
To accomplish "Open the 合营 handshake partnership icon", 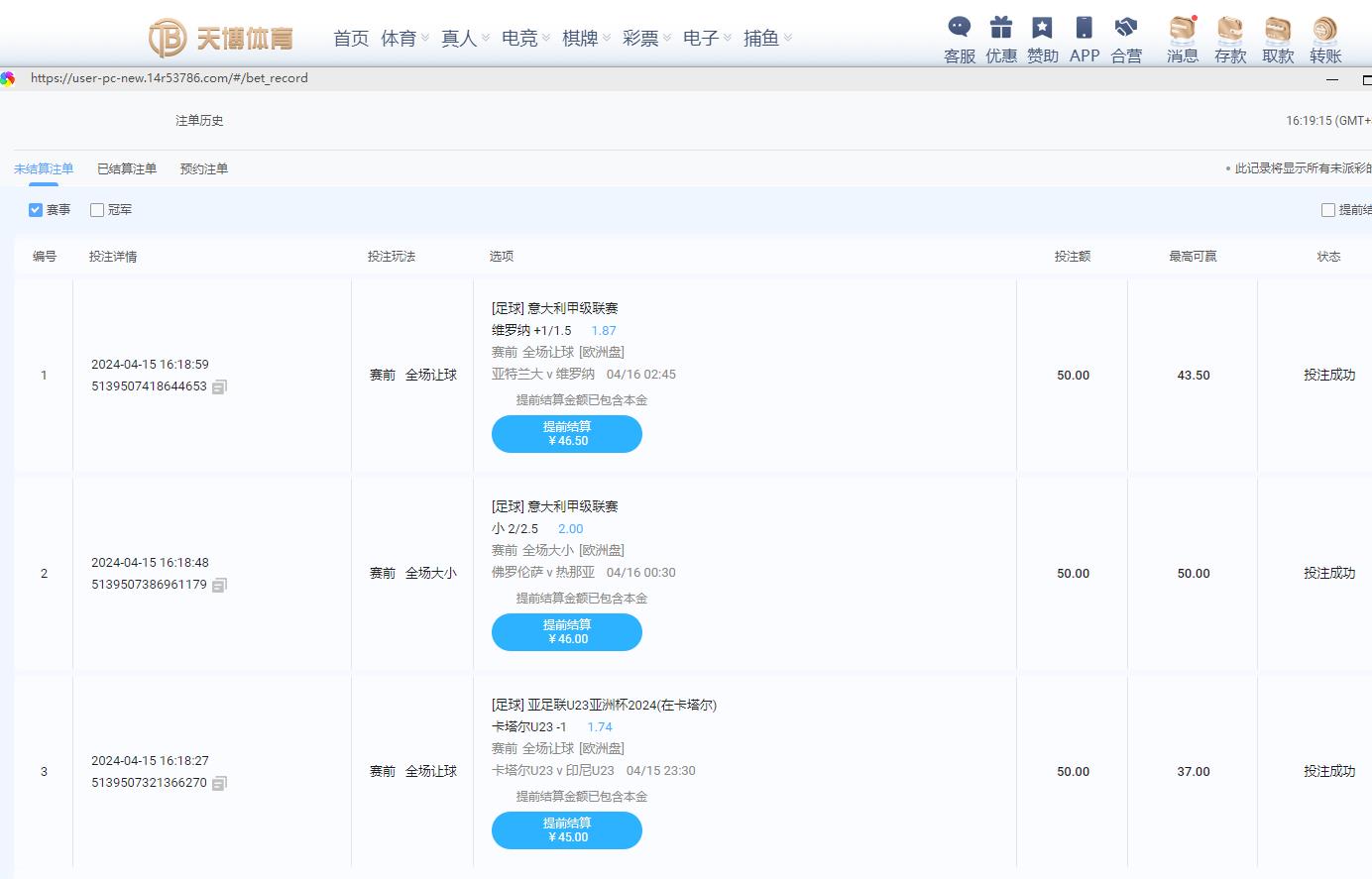I will click(x=1126, y=29).
